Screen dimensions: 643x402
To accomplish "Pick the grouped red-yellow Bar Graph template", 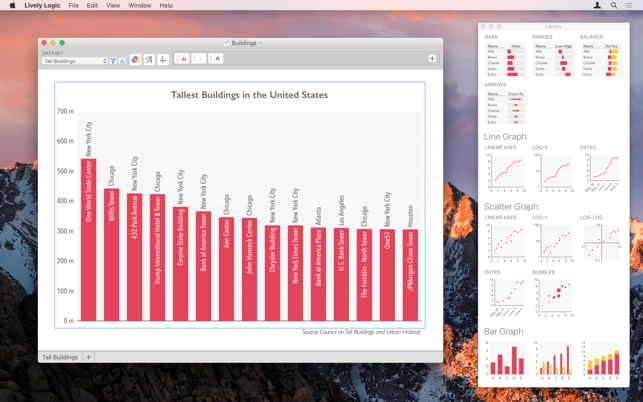I will tap(553, 360).
